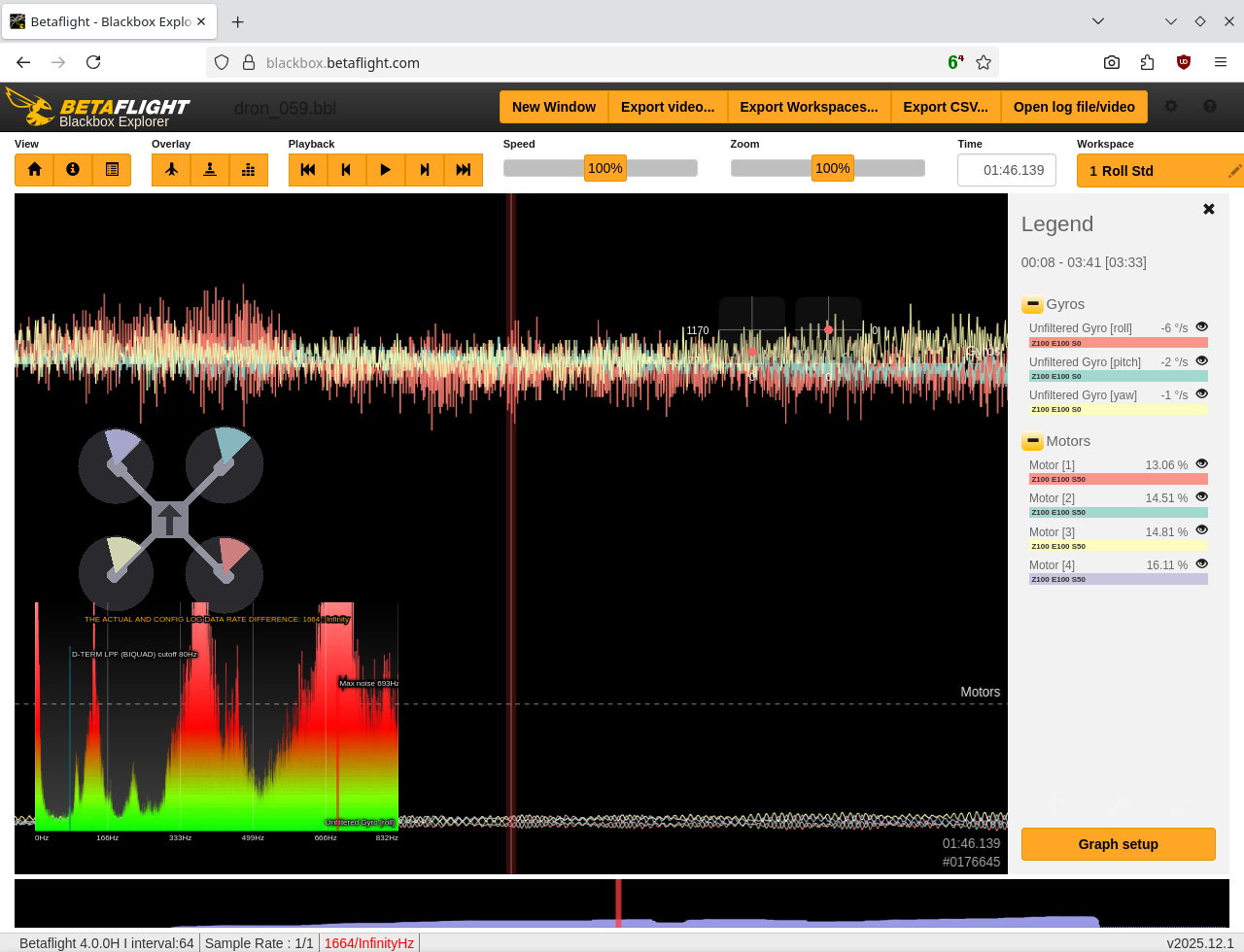Go back in browser history

tap(23, 62)
